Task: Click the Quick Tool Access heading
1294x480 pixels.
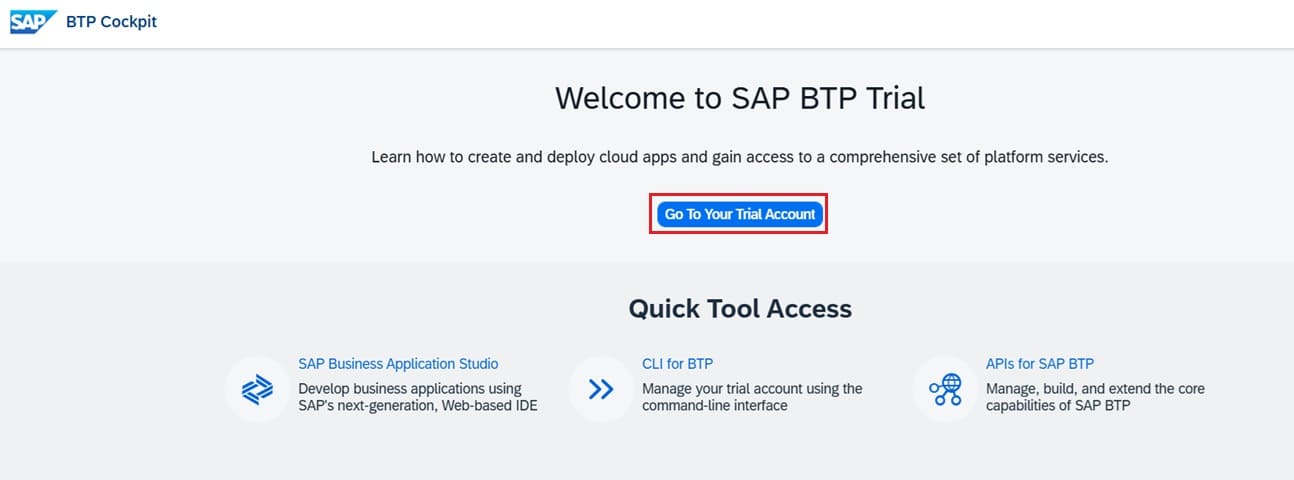Action: click(x=740, y=308)
